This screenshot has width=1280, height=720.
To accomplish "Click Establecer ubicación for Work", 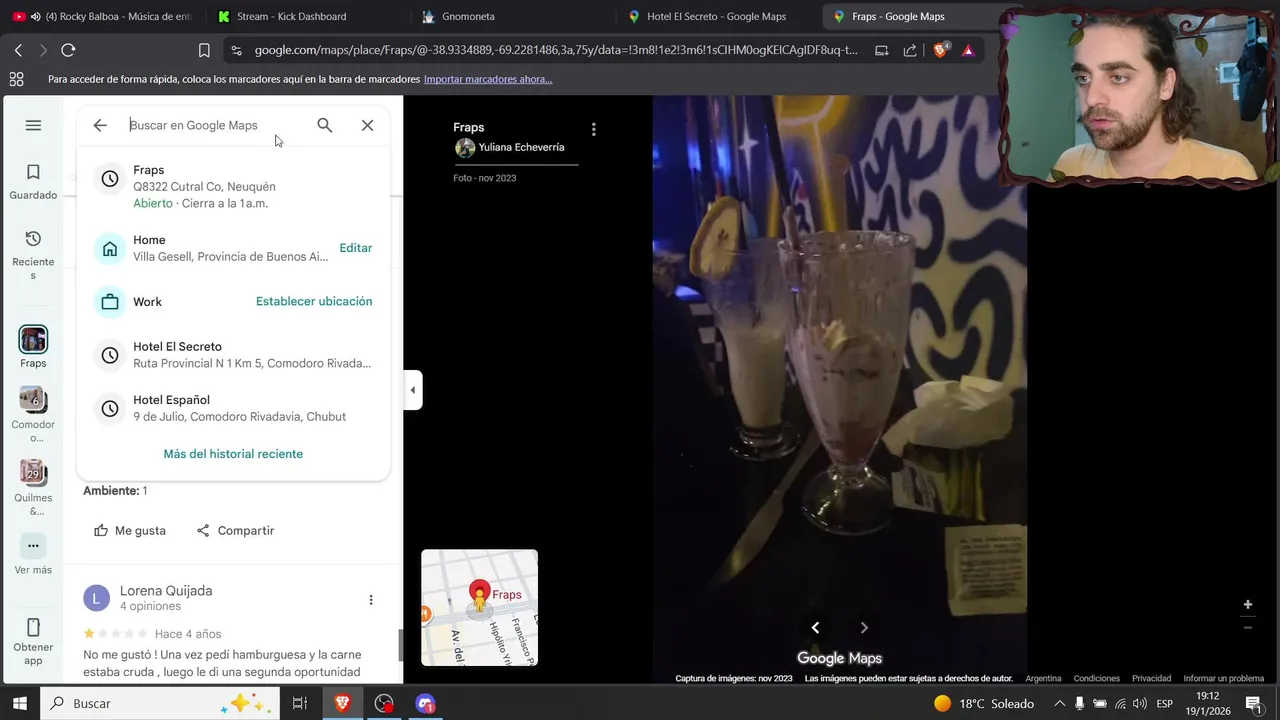I will click(314, 301).
